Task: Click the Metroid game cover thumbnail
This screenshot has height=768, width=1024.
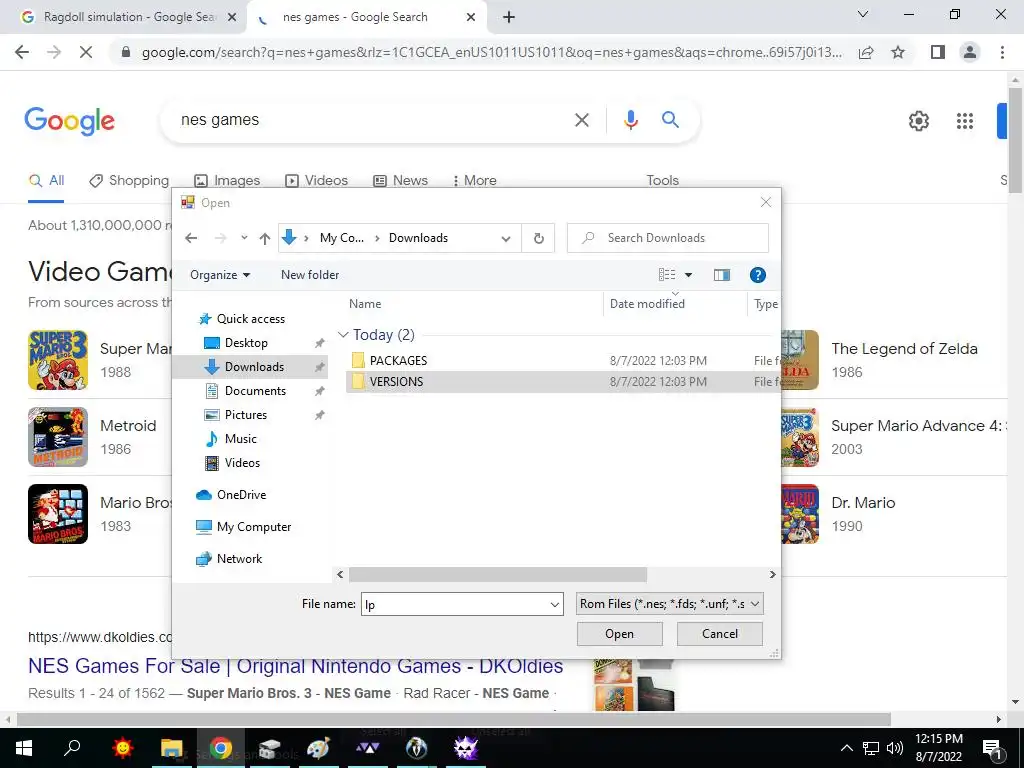Action: click(x=58, y=437)
